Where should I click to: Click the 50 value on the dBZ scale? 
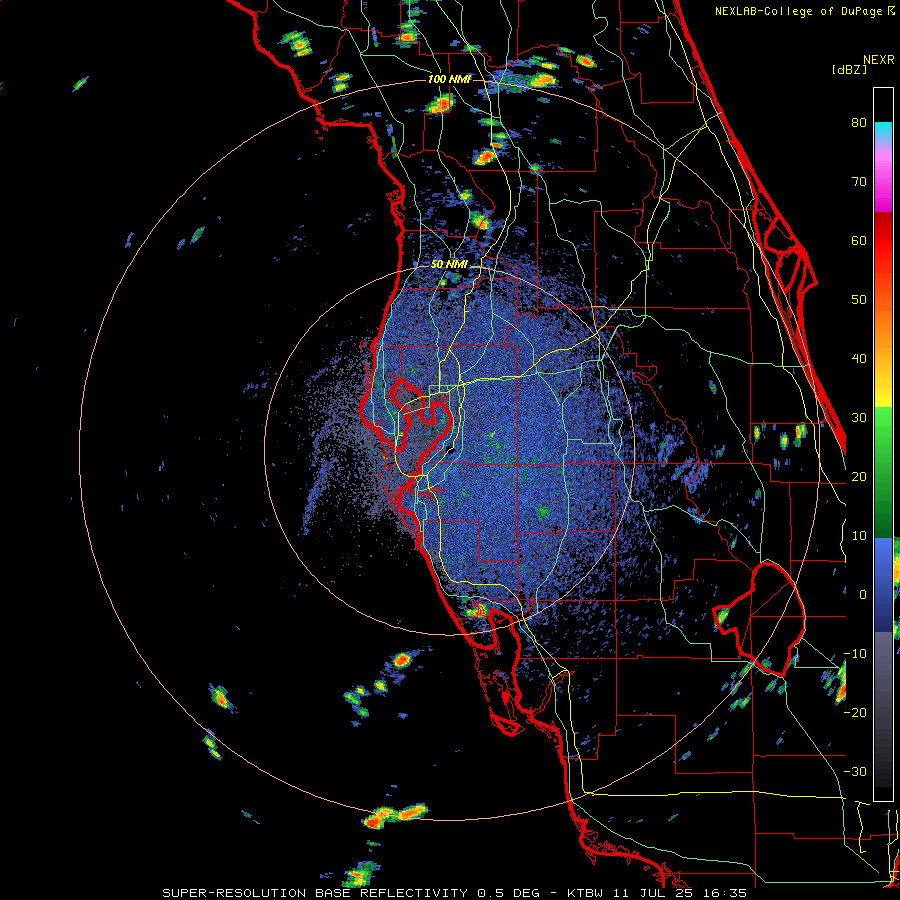[859, 300]
